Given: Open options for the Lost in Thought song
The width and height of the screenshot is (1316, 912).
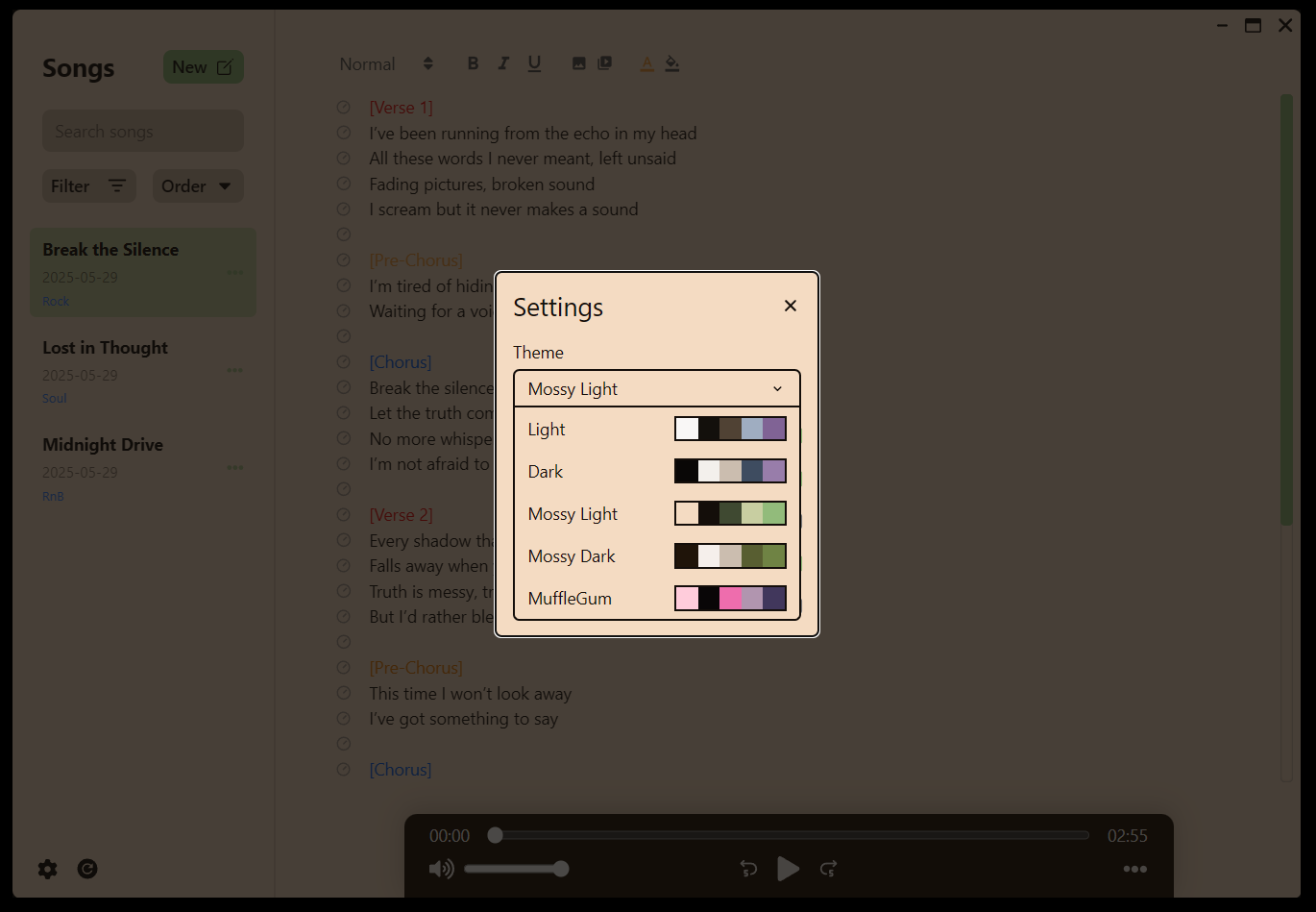Looking at the screenshot, I should 234,370.
